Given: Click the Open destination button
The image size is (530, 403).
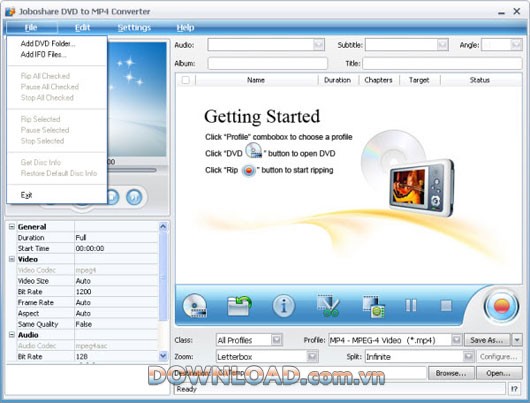Looking at the screenshot, I should [499, 373].
